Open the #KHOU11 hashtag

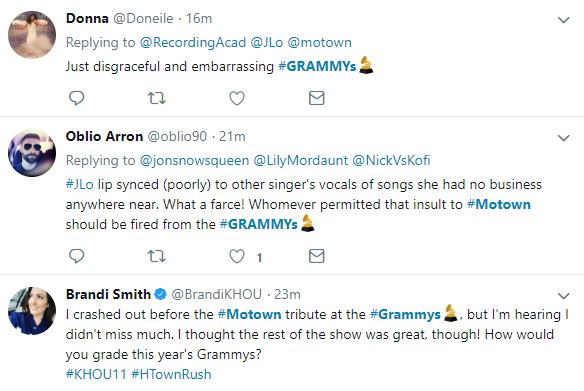(96, 374)
